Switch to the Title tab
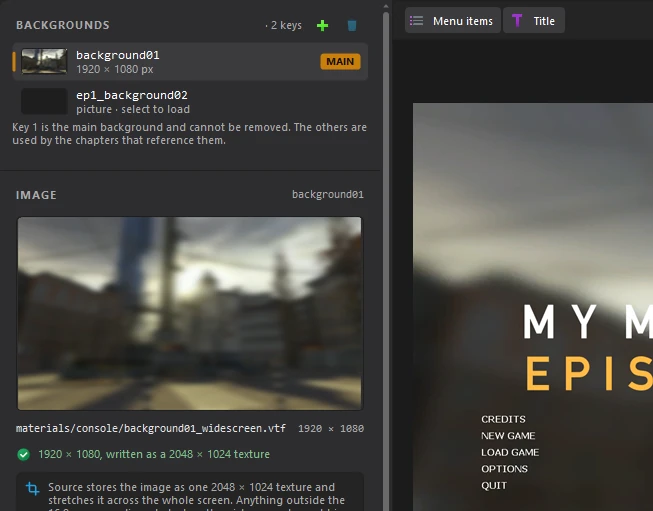Image resolution: width=653 pixels, height=511 pixels. point(534,21)
